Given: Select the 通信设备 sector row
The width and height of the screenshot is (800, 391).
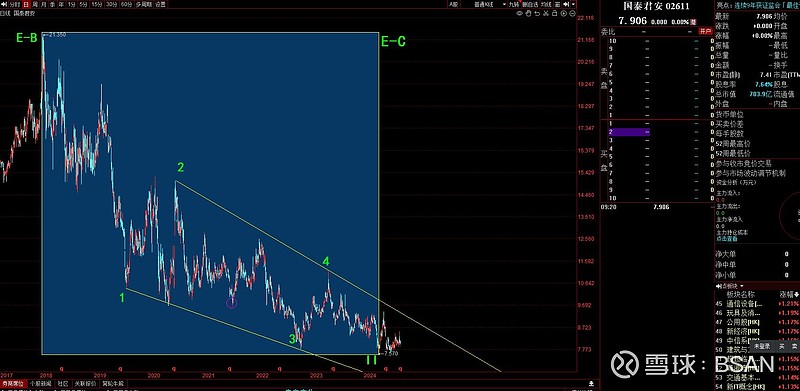Looking at the screenshot, I should [x=757, y=304].
